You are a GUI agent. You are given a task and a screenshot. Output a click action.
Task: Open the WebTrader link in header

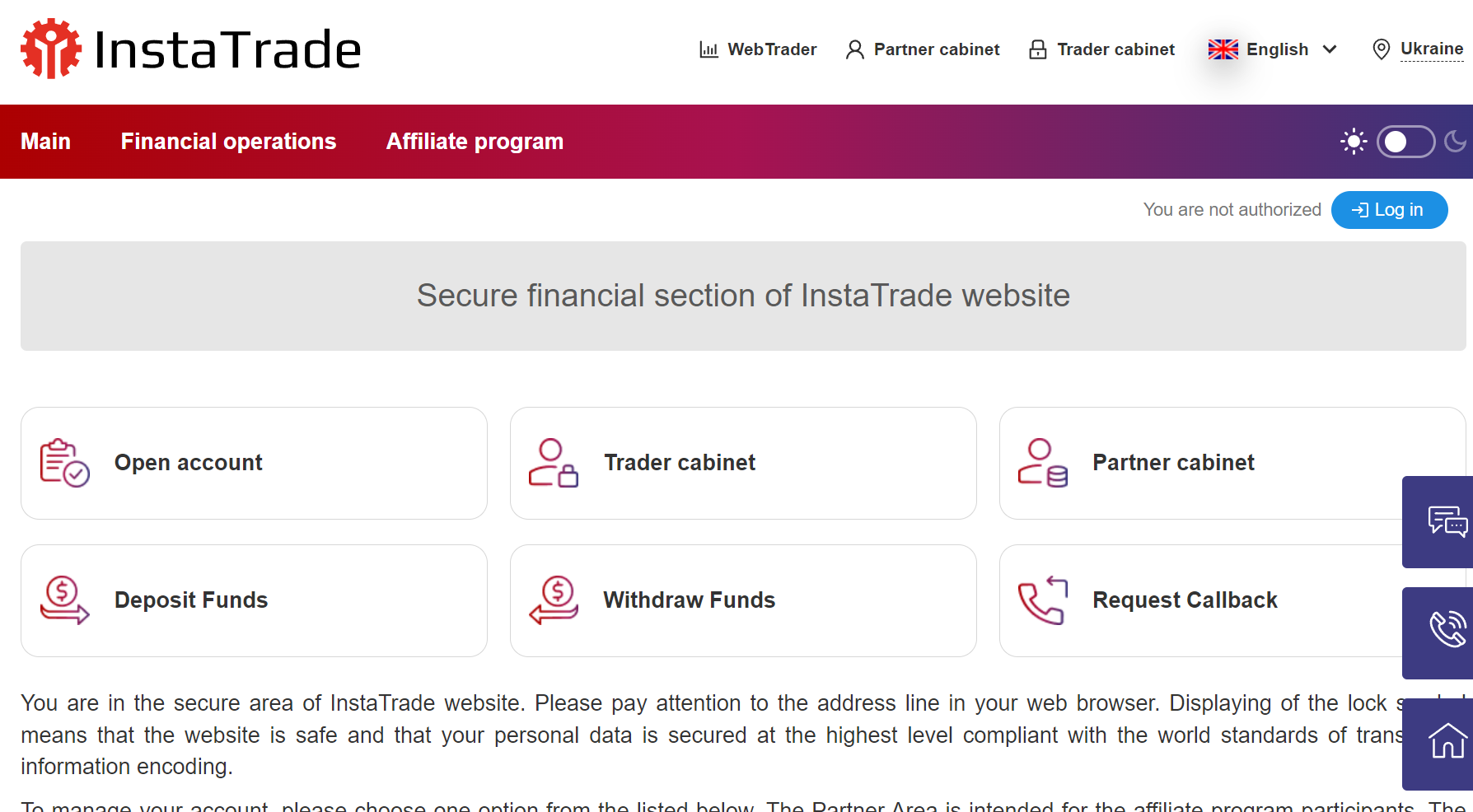(x=758, y=49)
